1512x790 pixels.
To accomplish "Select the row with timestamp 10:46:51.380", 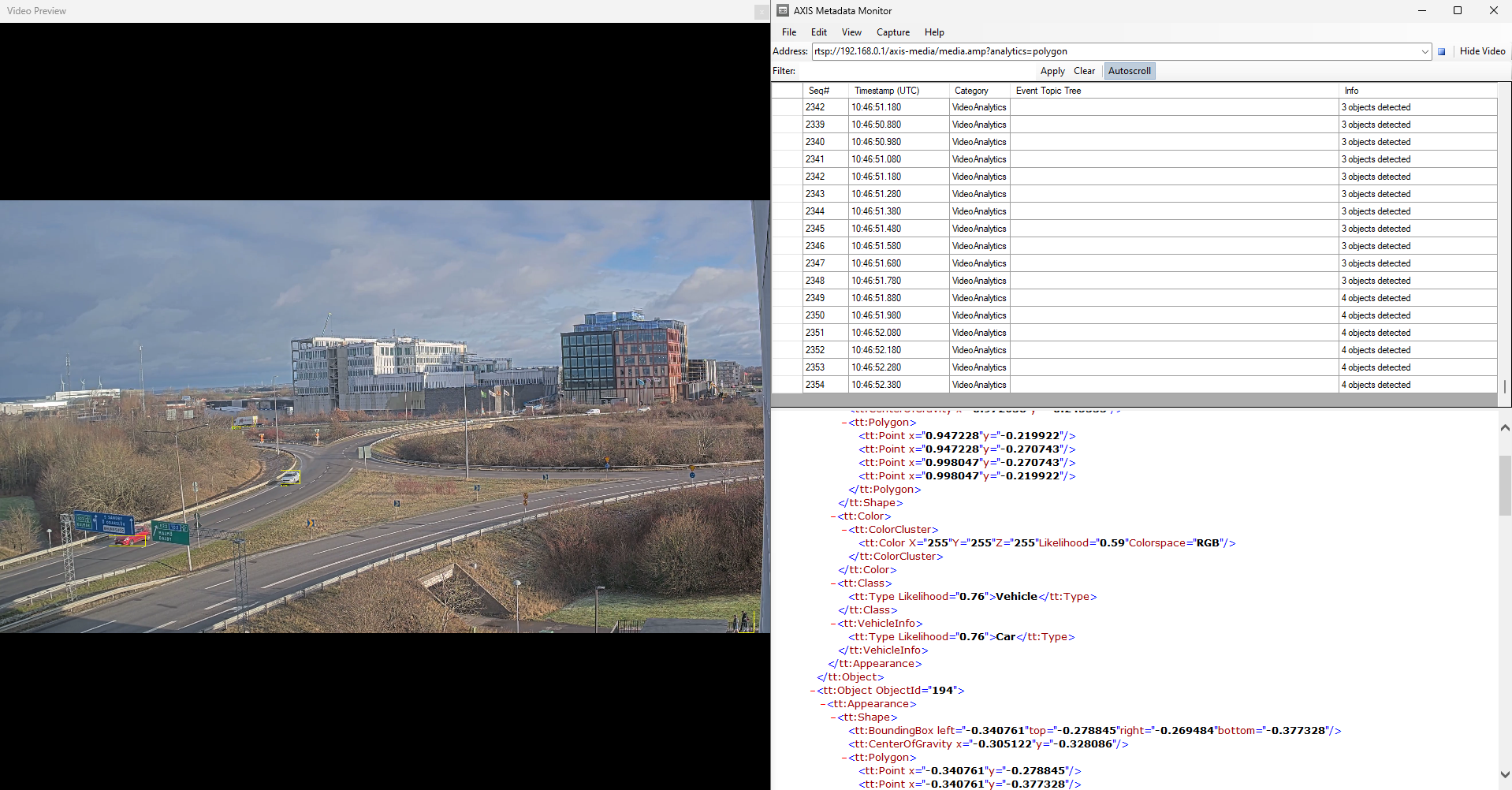I will pos(1134,211).
